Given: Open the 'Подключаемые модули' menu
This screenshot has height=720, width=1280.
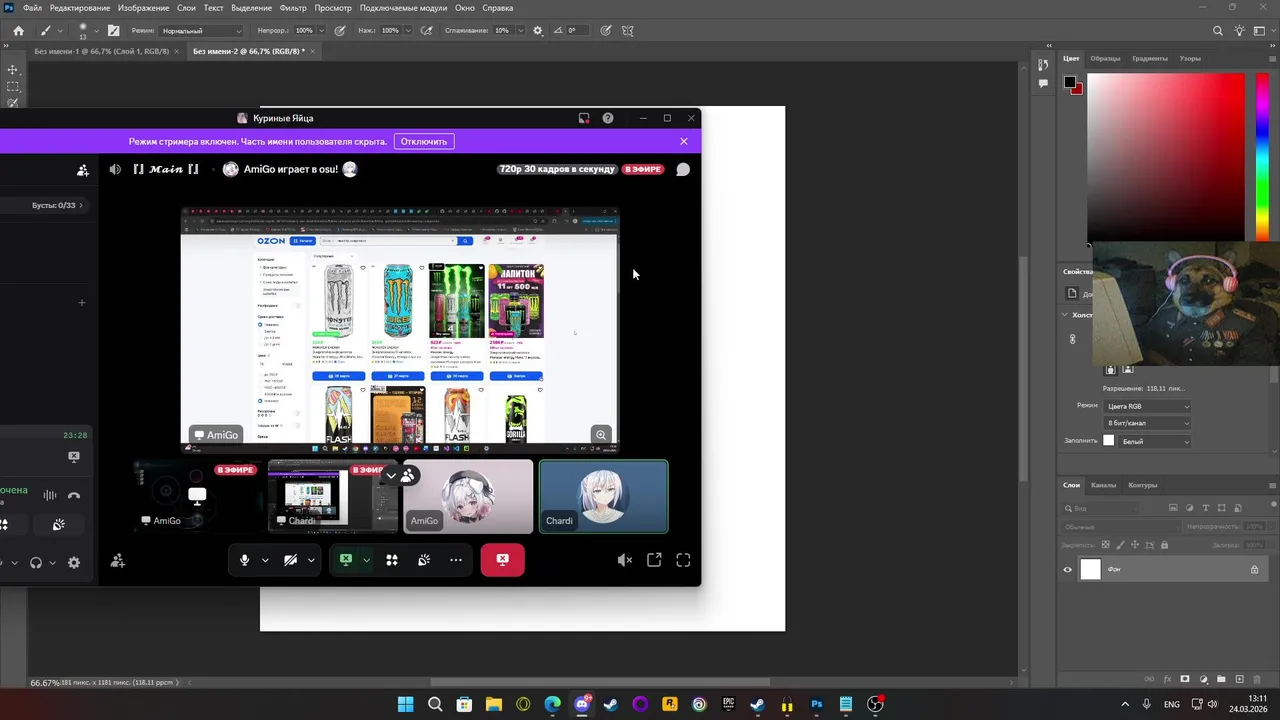Looking at the screenshot, I should click(x=403, y=8).
